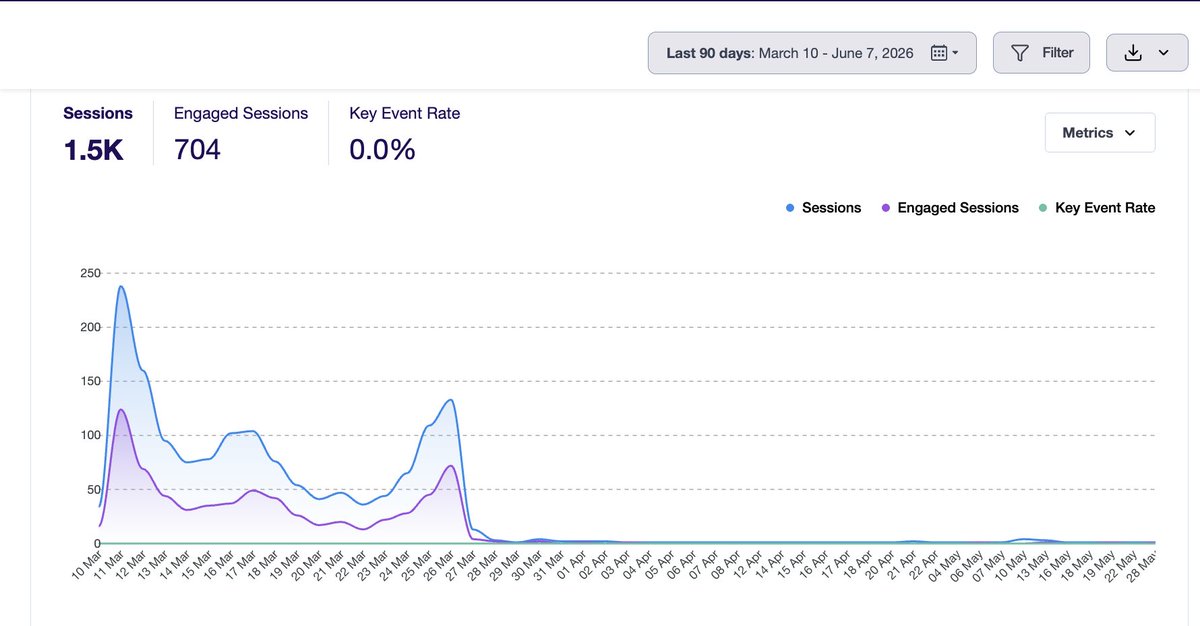Click the green Key Event Rate legend dot
Viewport: 1200px width, 626px height.
pos(1043,208)
